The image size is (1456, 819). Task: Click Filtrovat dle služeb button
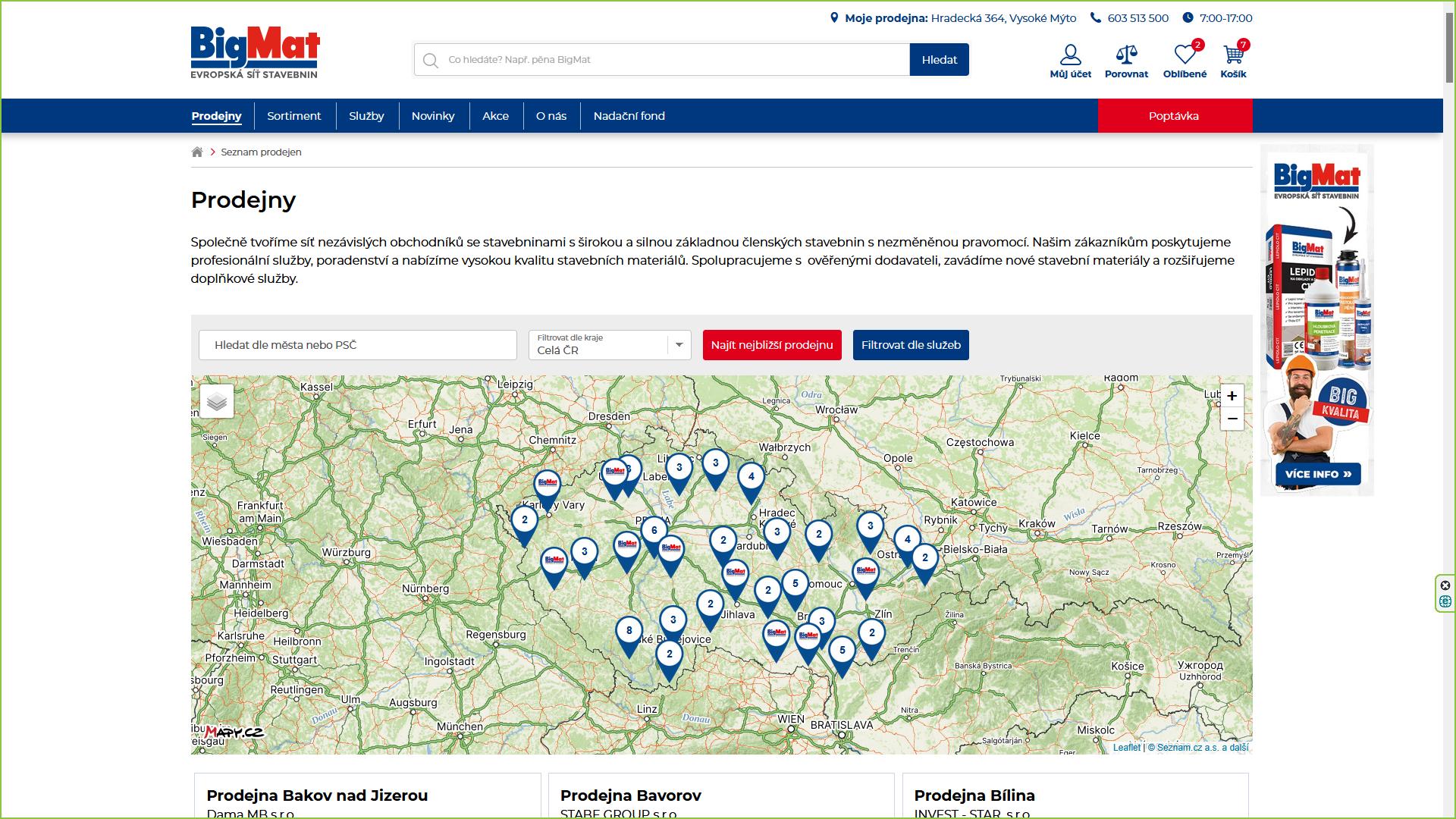coord(911,345)
